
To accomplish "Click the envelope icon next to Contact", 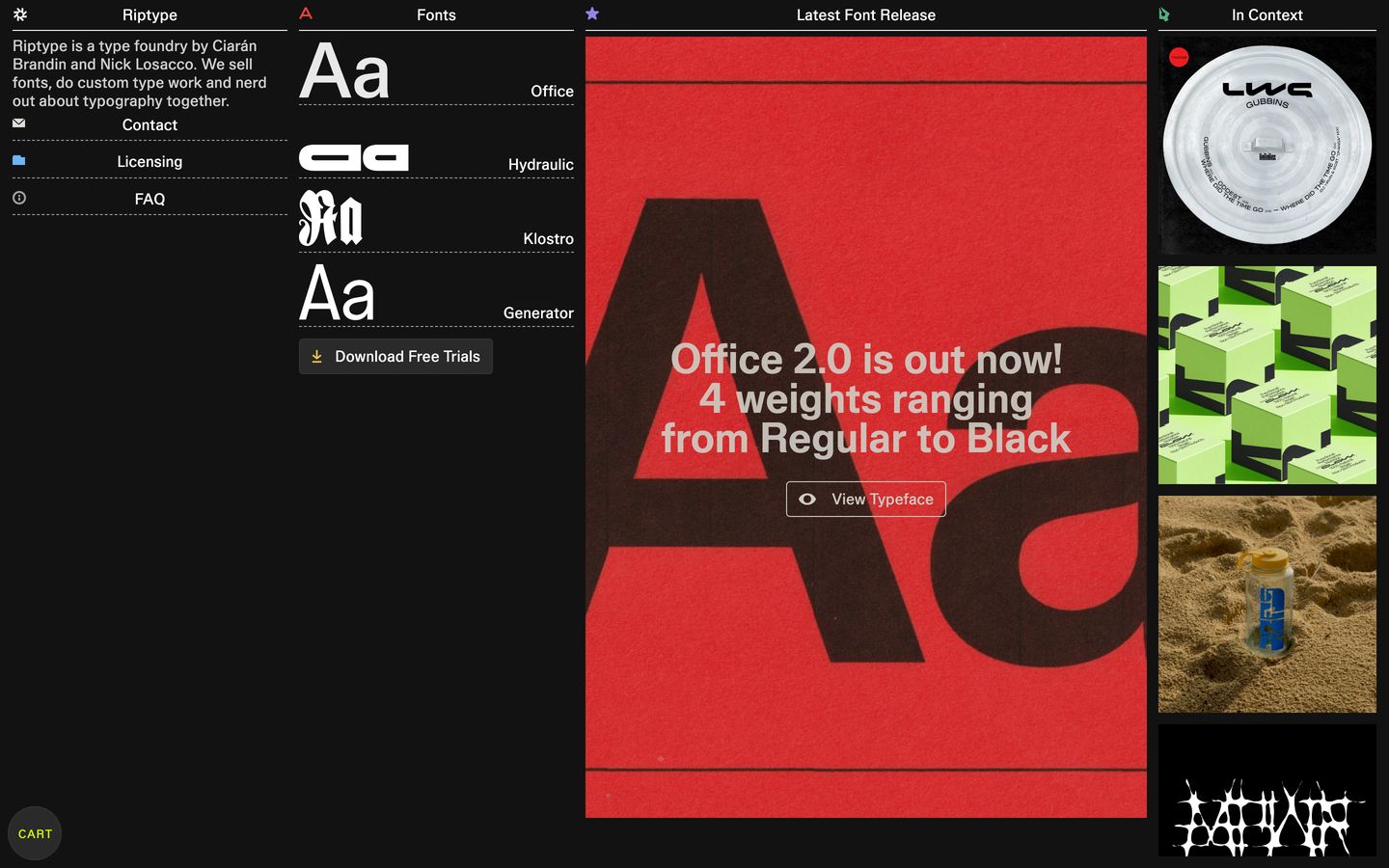I will pos(19,123).
